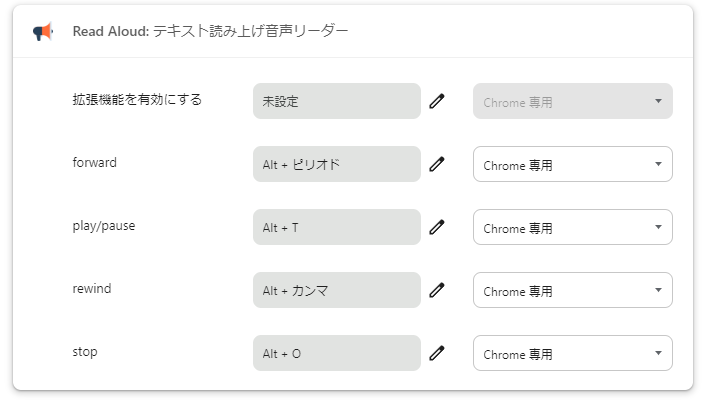Select the Alt + ピリオド shortcut field
706x400 pixels.
pos(336,164)
